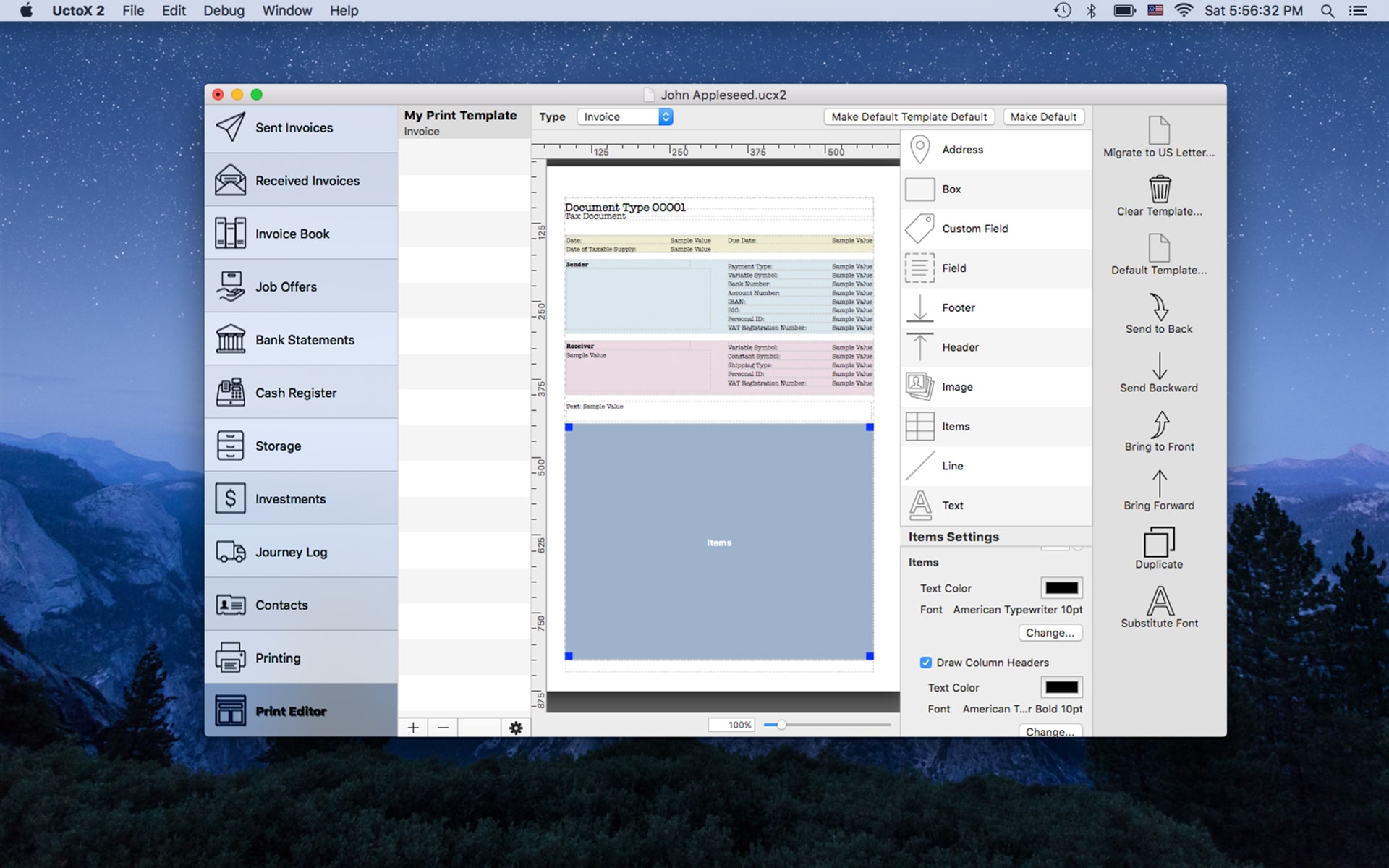Open the Type Invoice dropdown

[x=625, y=116]
